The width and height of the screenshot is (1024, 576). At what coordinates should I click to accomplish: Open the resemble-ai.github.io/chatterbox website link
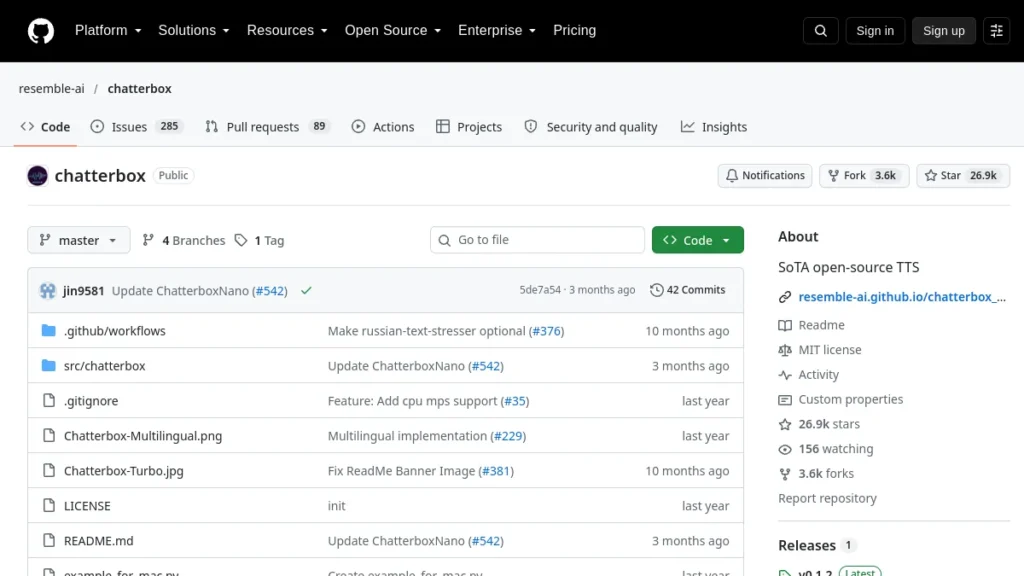(902, 297)
